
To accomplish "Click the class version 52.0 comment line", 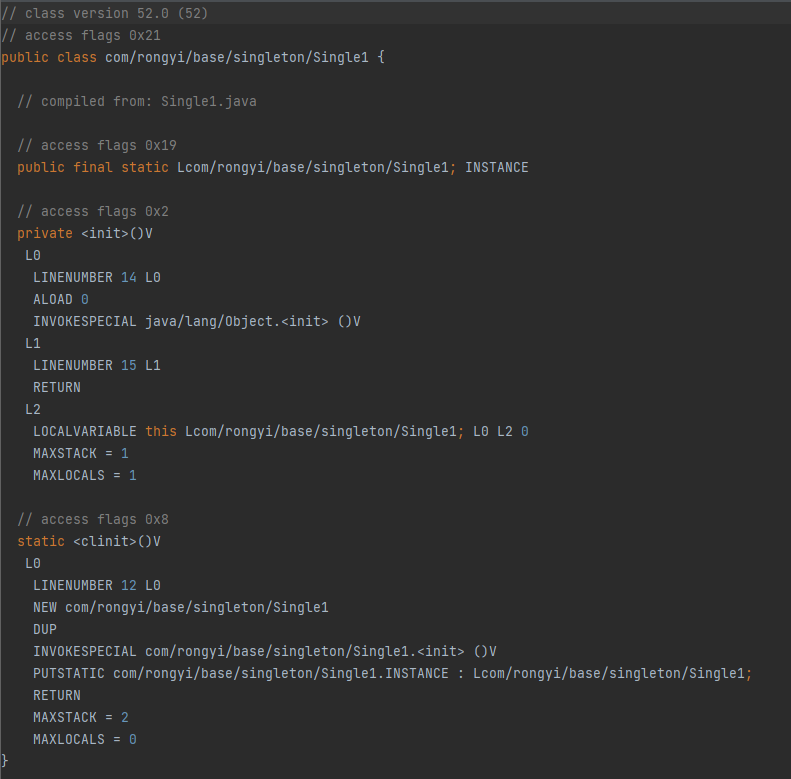I will tap(104, 13).
